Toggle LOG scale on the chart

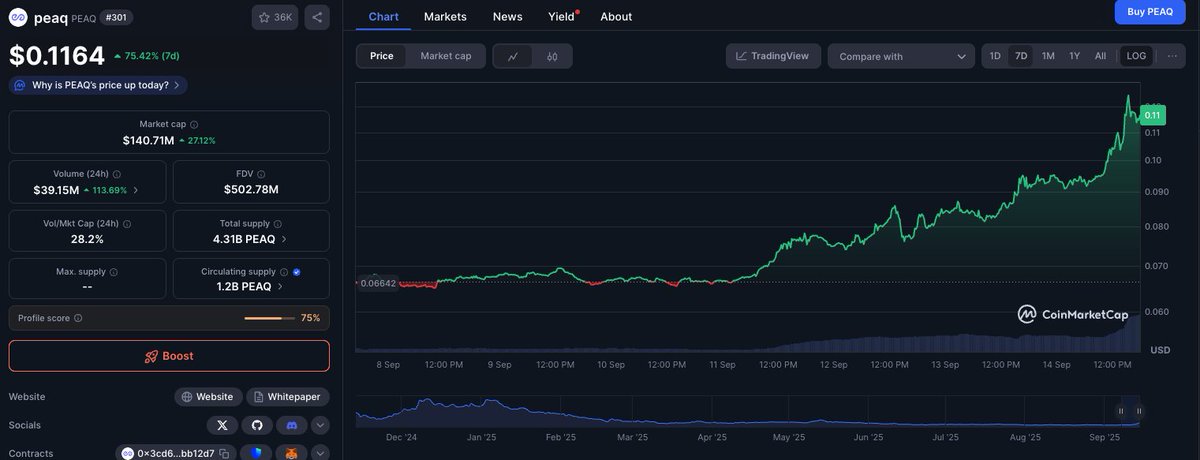1136,56
